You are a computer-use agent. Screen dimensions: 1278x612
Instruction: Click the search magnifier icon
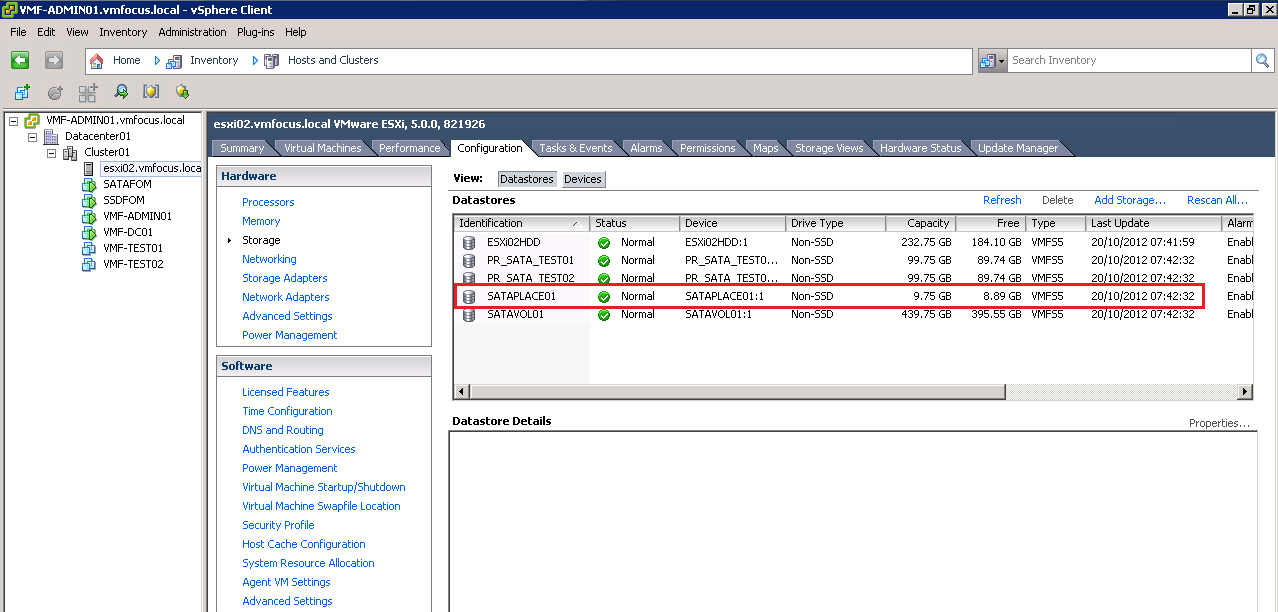(1263, 60)
